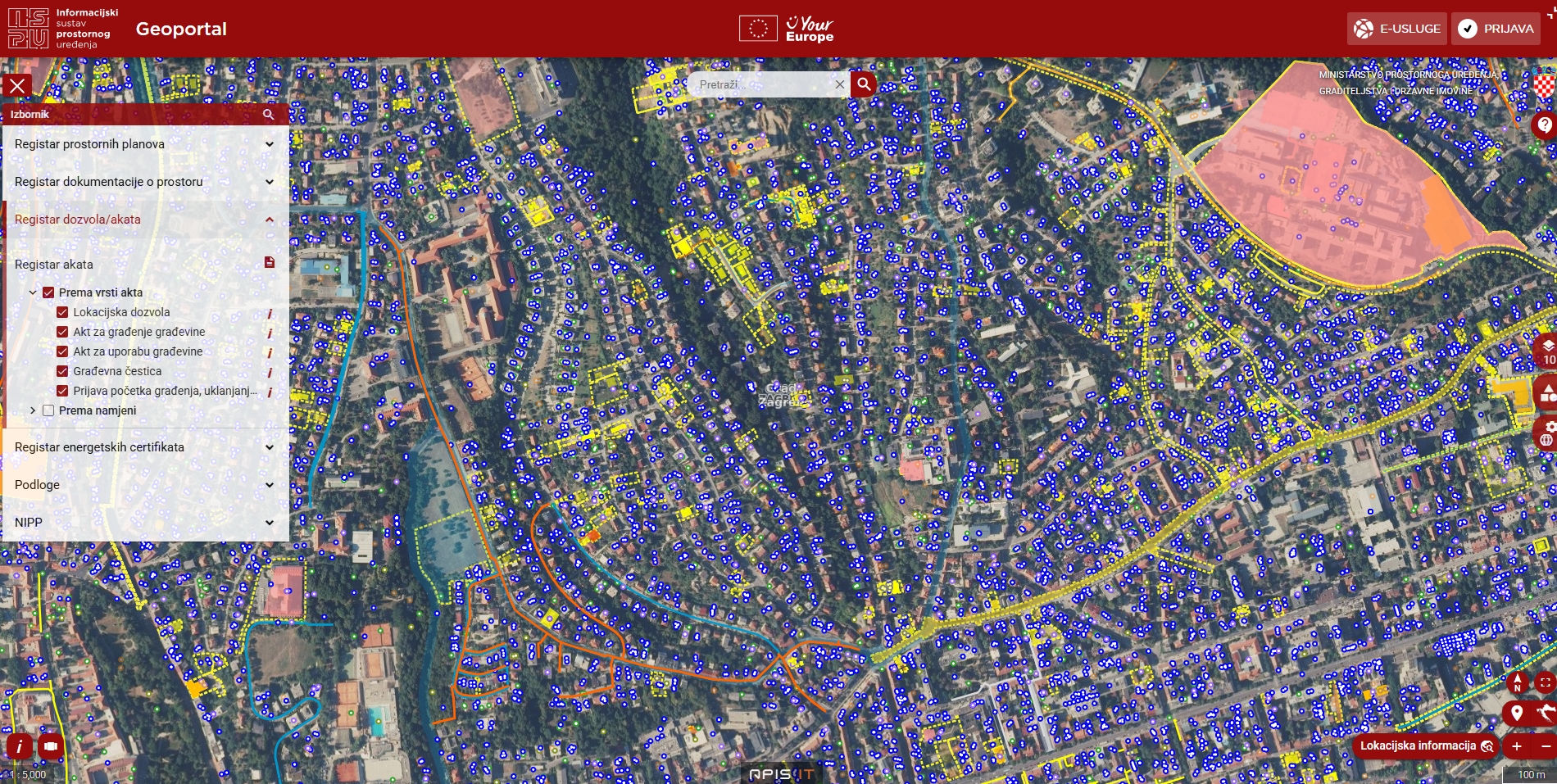Click the search icon in Izbornik header
Viewport: 1557px width, 784px height.
coord(268,115)
